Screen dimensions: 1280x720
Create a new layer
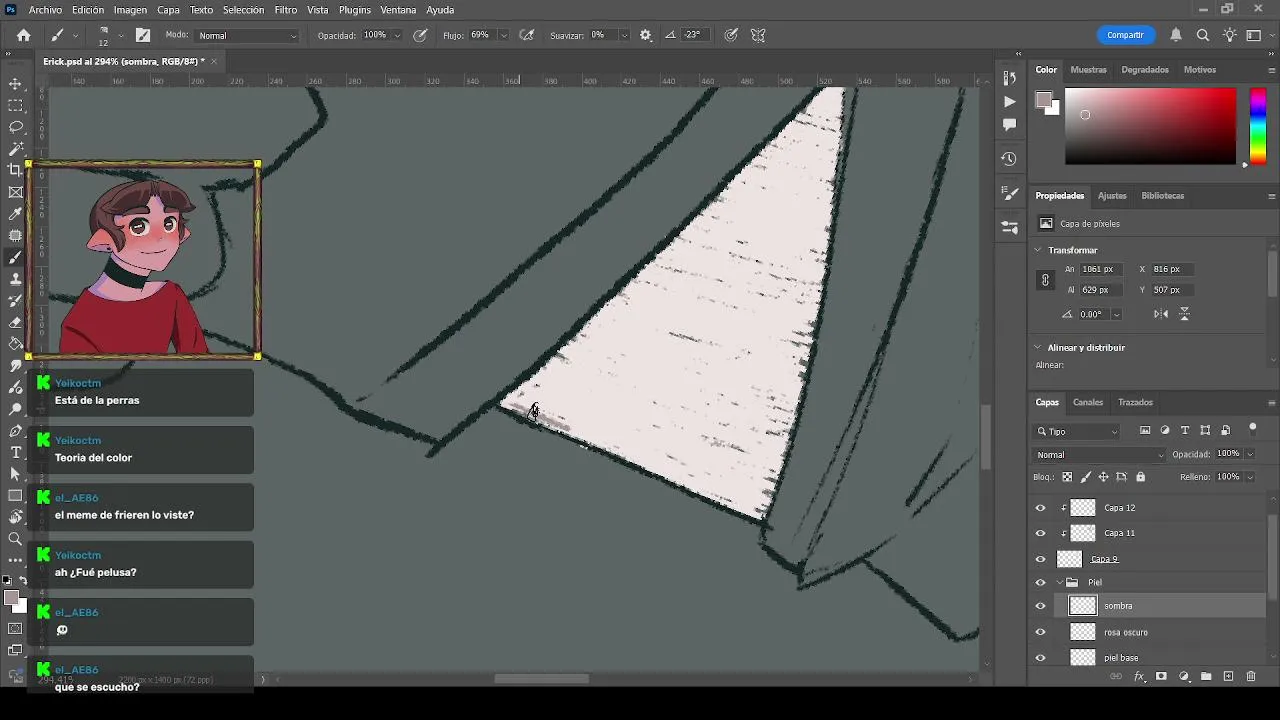1228,677
